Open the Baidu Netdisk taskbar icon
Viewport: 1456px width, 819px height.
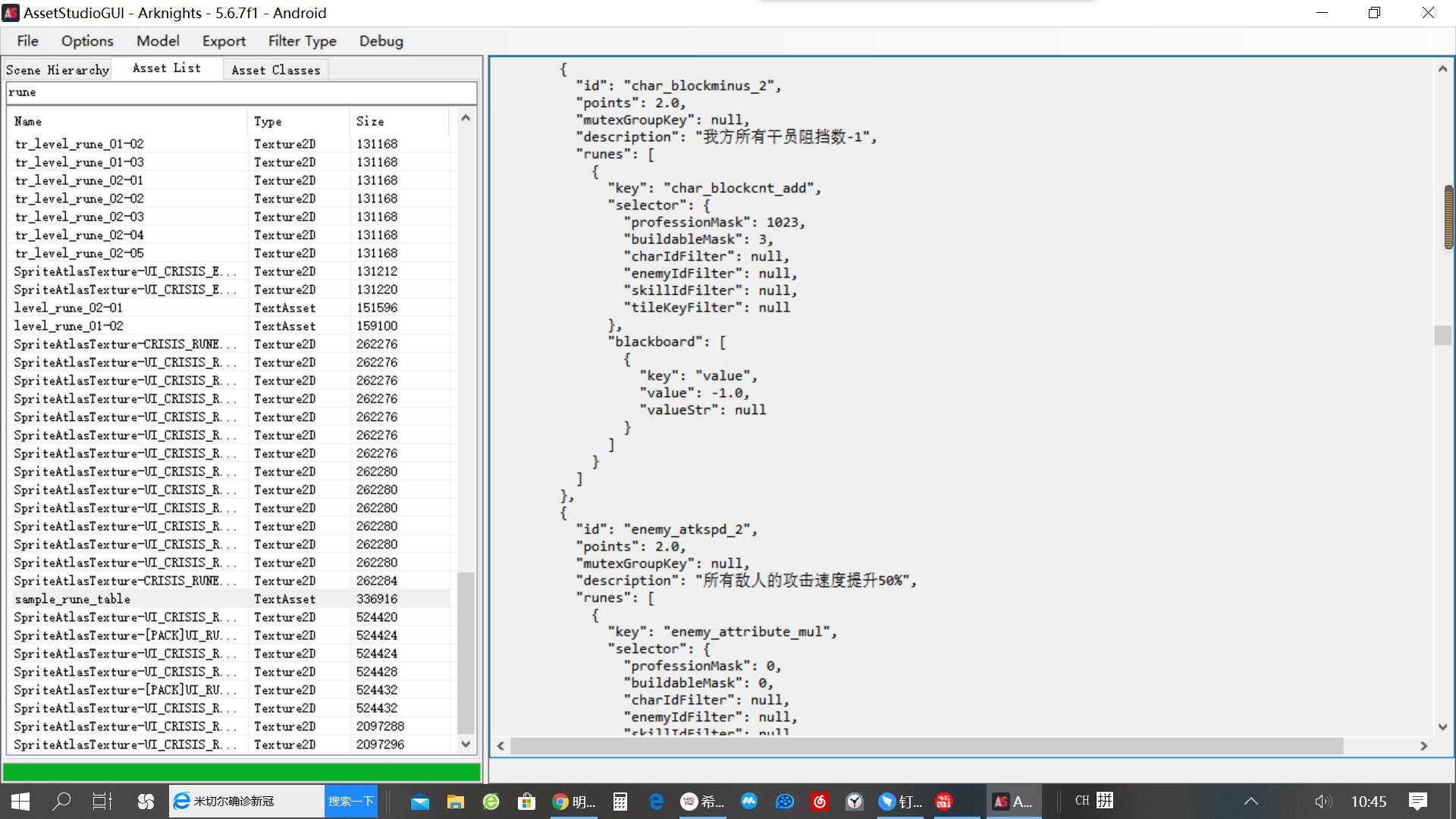click(784, 802)
